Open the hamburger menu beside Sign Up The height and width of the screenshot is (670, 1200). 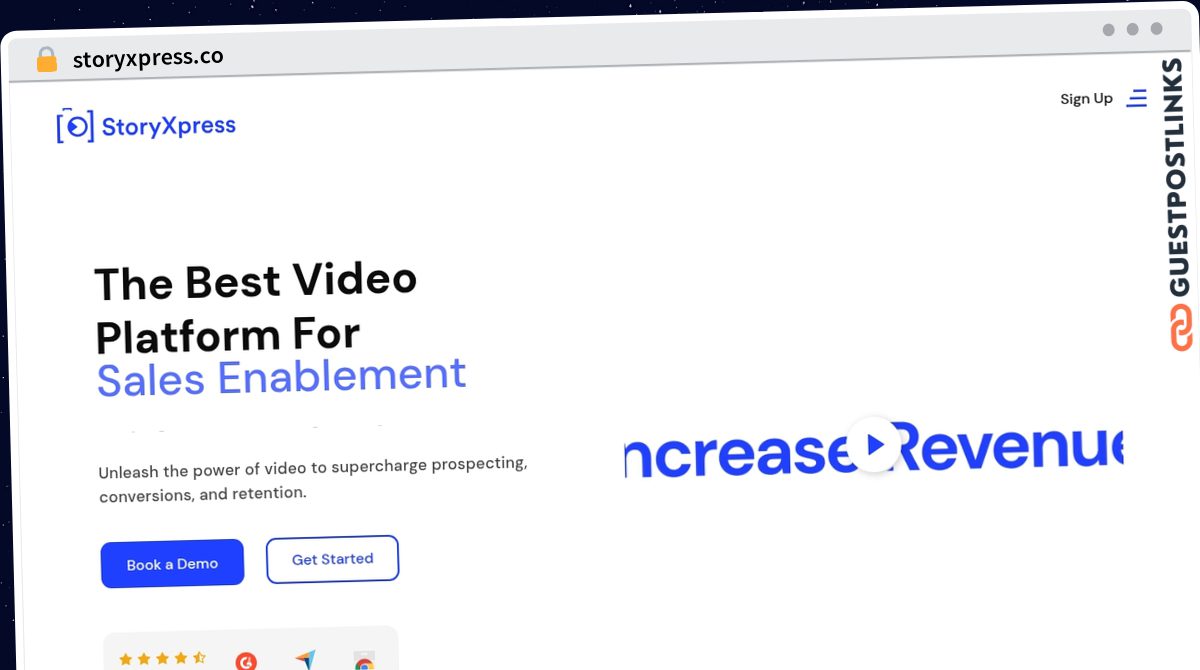(1136, 98)
